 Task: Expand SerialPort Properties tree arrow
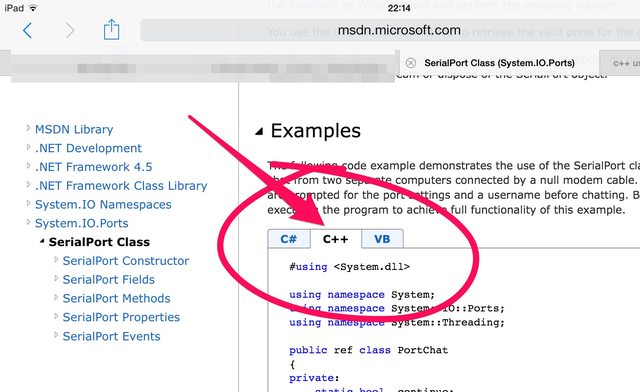(56, 316)
